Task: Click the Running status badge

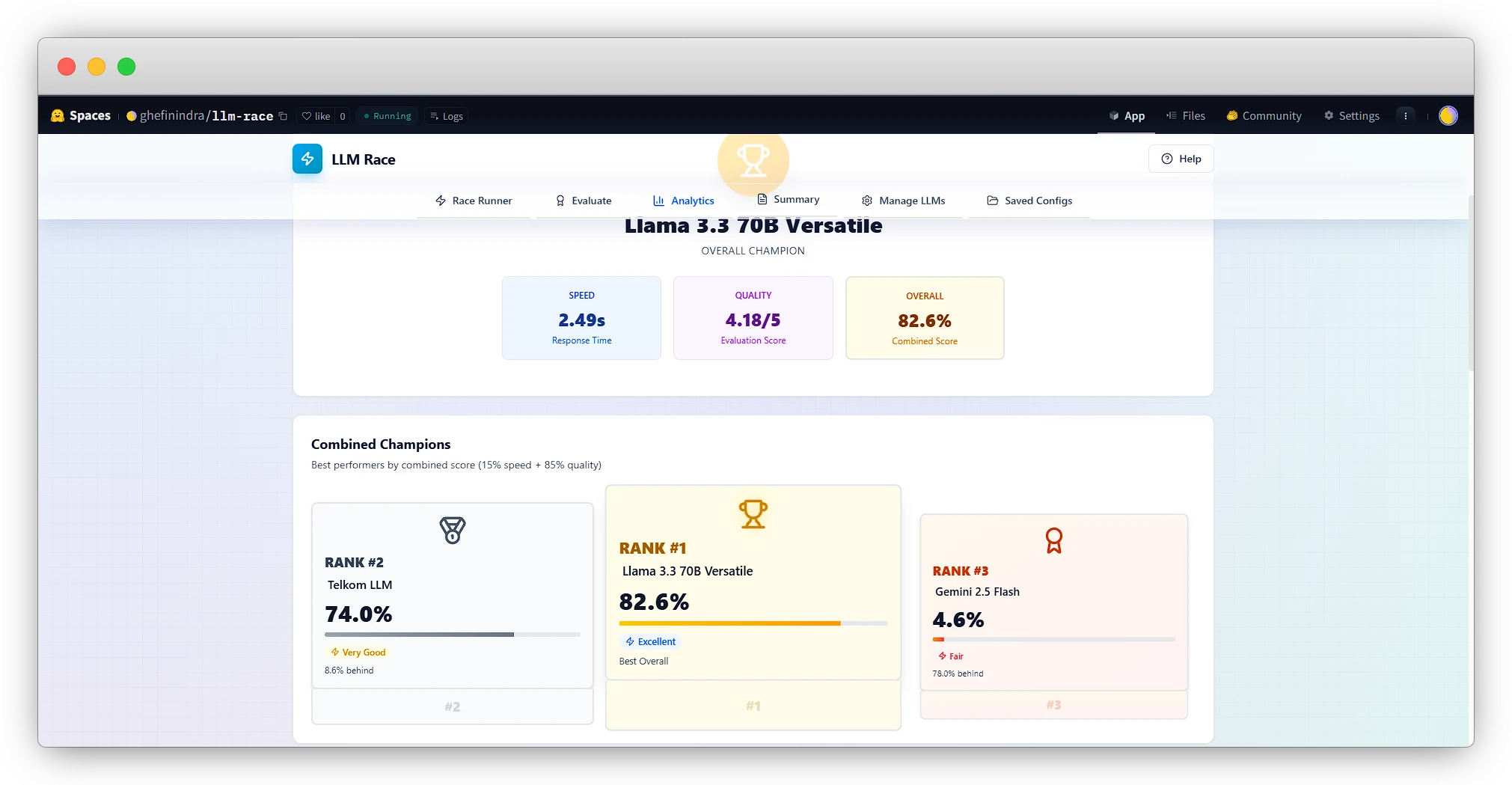Action: (x=387, y=116)
